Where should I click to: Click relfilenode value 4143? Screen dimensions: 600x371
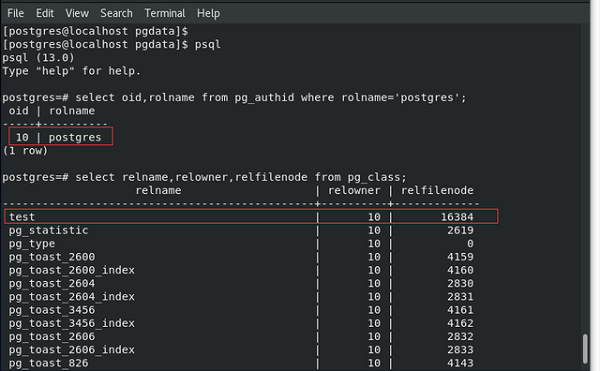460,363
